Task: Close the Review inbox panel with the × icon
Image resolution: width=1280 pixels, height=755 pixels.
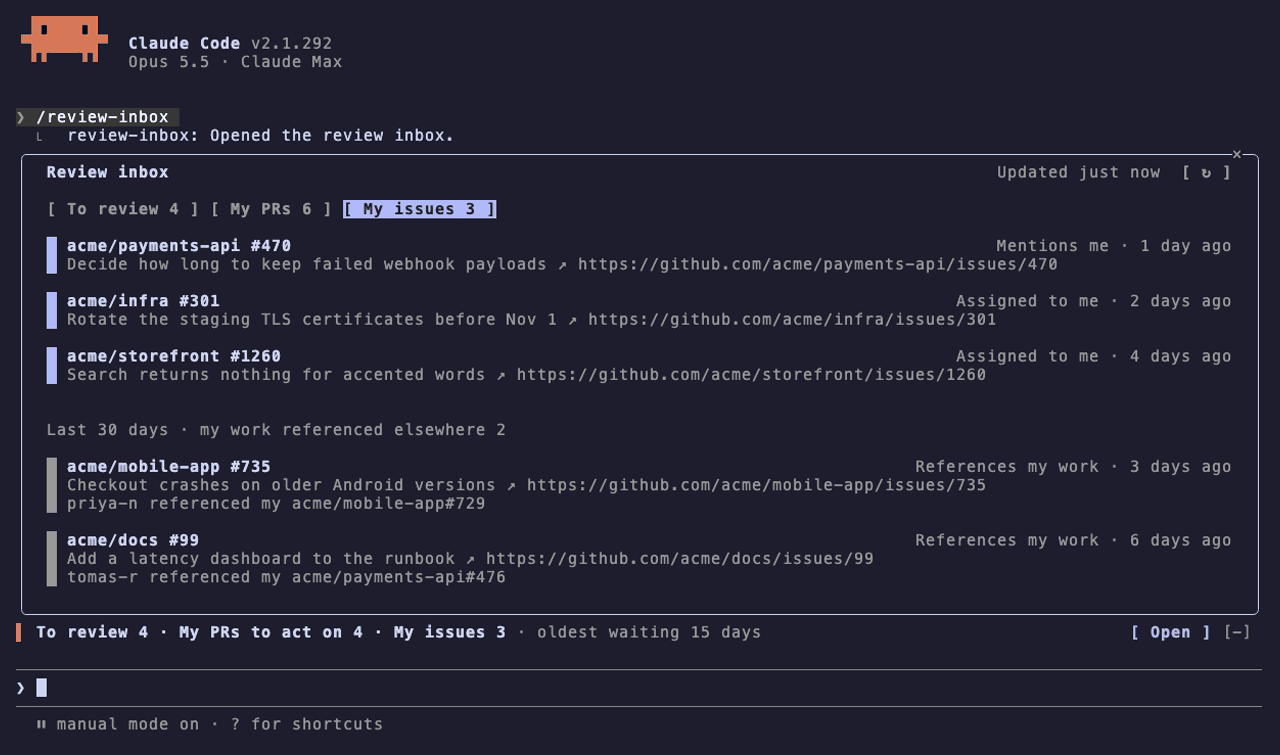Action: (x=1237, y=154)
